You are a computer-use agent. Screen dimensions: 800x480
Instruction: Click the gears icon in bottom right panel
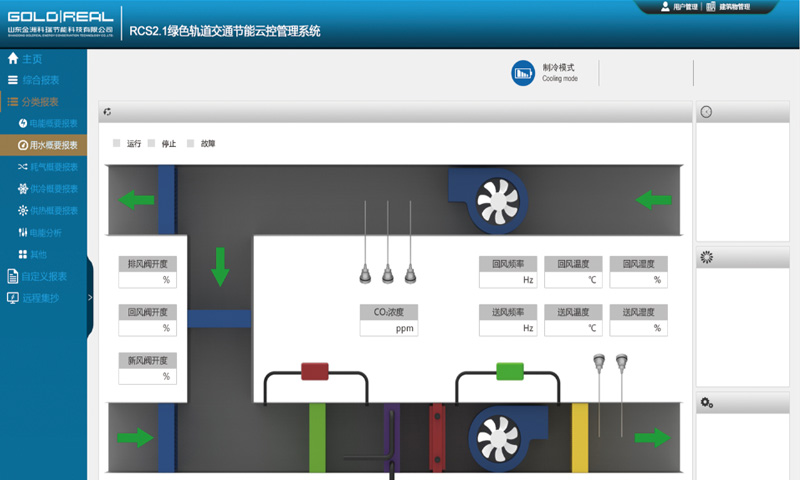pyautogui.click(x=706, y=402)
